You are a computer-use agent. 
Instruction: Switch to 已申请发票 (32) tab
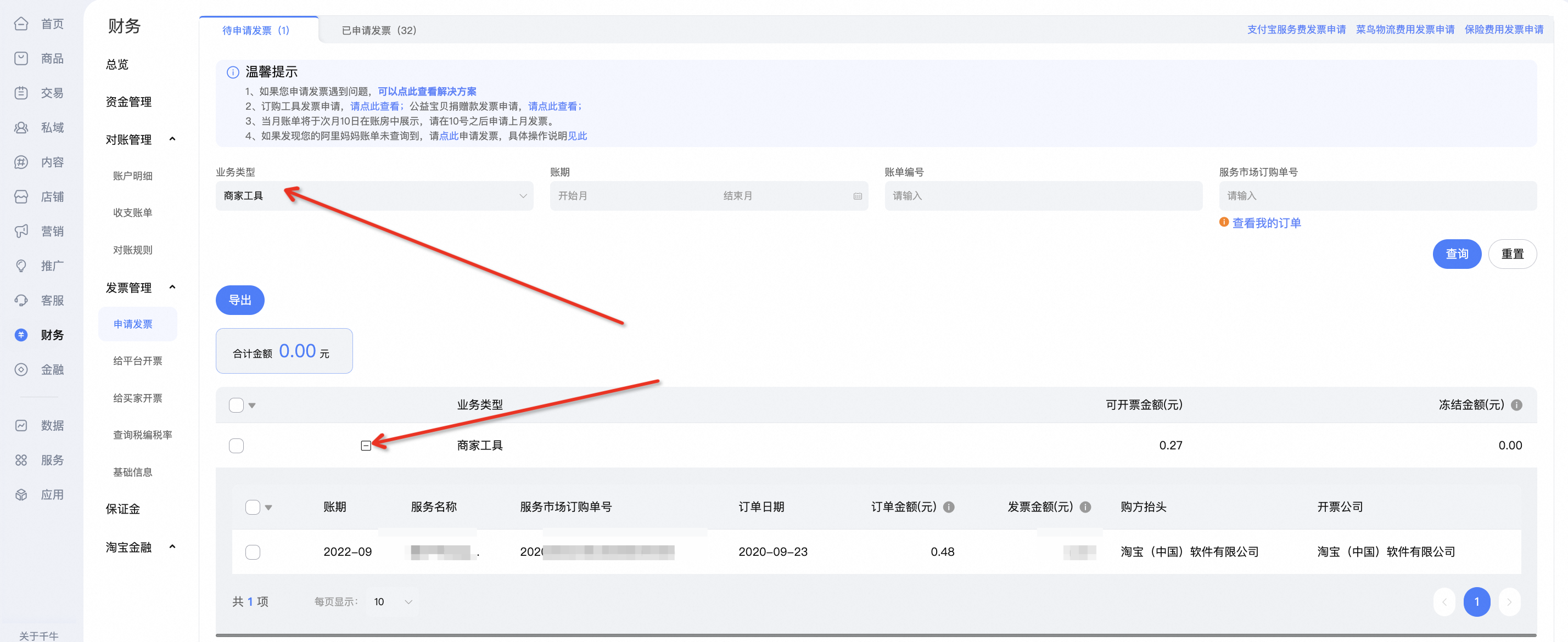379,30
